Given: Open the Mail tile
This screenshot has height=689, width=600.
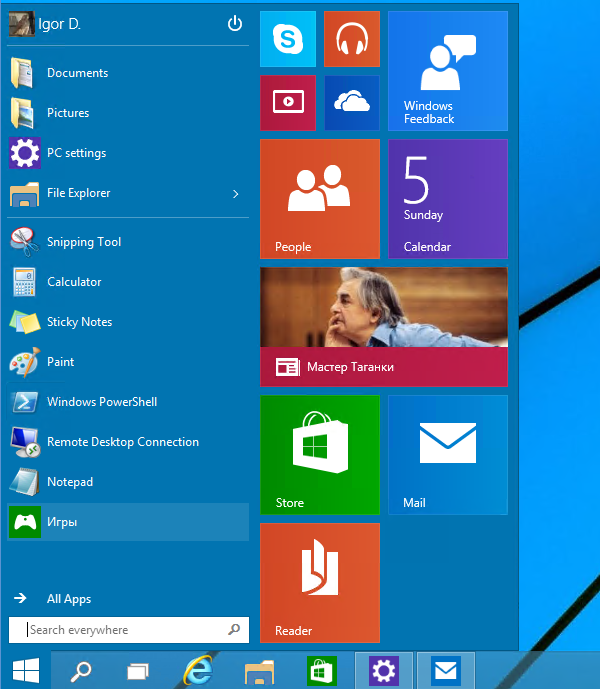Looking at the screenshot, I should pyautogui.click(x=448, y=455).
